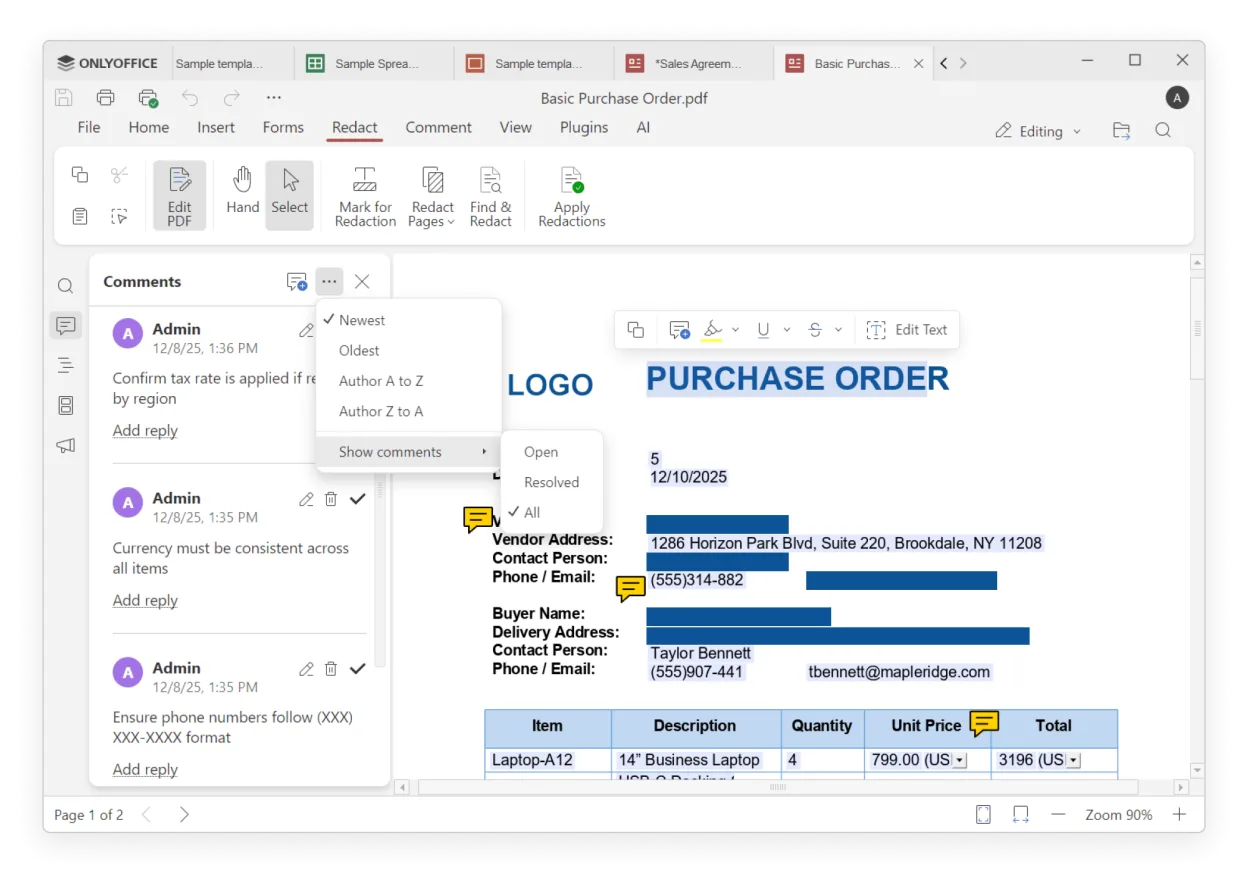Image resolution: width=1248 pixels, height=873 pixels.
Task: Switch to the Comment ribbon tab
Action: [x=438, y=128]
